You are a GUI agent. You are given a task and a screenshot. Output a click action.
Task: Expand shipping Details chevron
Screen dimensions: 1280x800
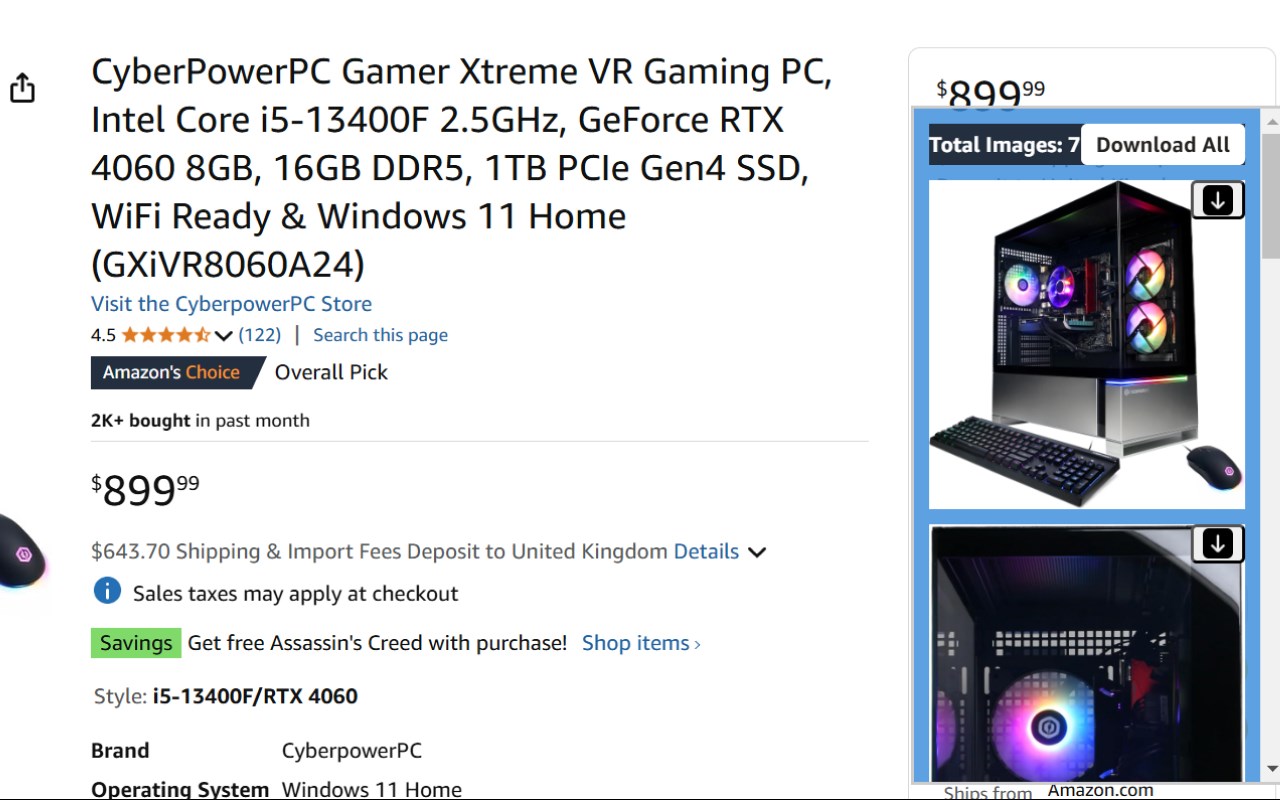(757, 552)
